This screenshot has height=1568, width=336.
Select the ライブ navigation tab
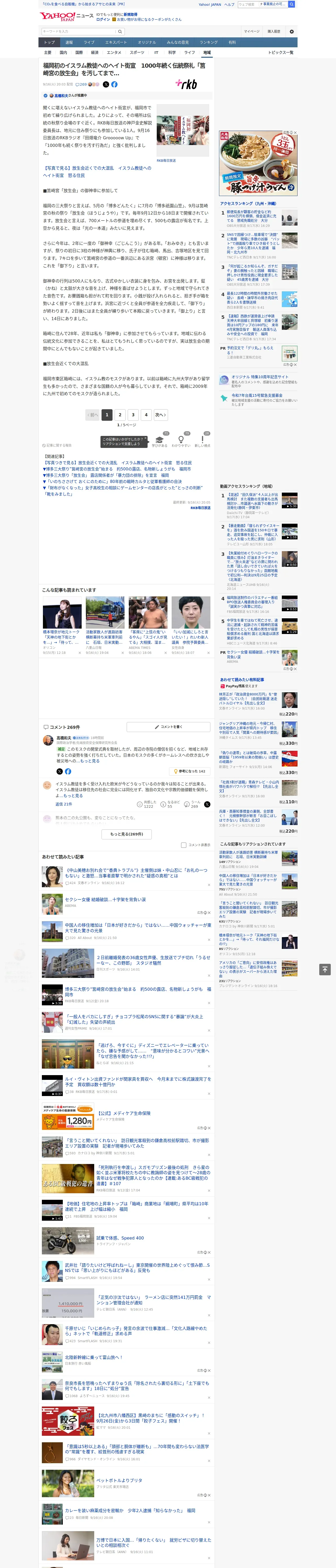[x=89, y=43]
